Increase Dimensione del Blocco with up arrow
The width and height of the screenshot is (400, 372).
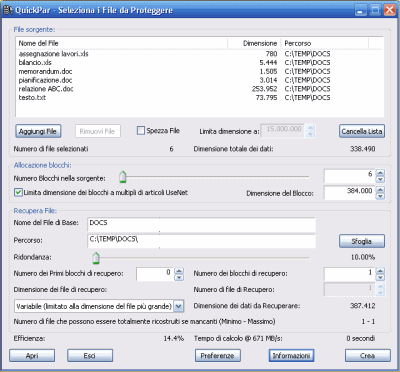click(x=380, y=189)
